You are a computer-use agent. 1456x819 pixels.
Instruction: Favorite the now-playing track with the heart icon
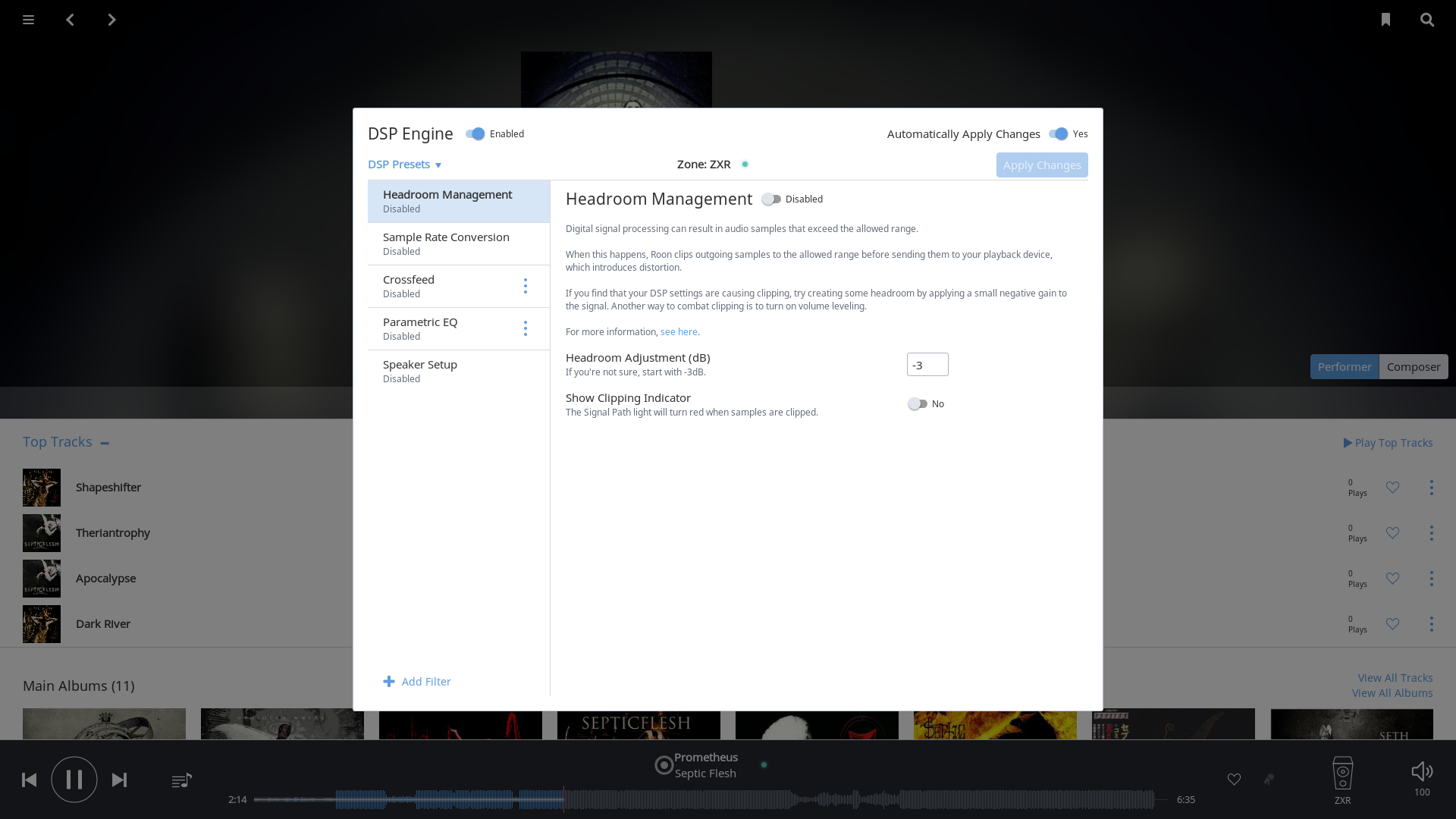click(1234, 780)
